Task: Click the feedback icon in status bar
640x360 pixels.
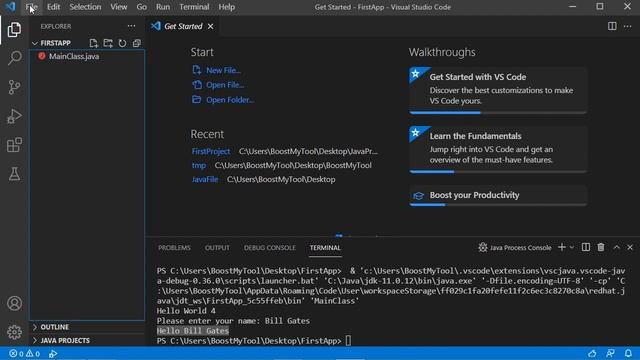Action: point(611,353)
